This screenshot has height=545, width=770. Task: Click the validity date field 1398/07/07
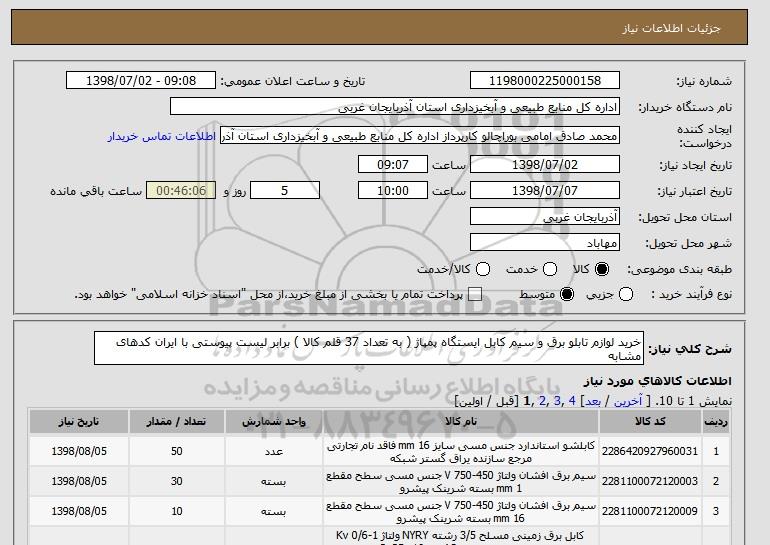click(545, 191)
